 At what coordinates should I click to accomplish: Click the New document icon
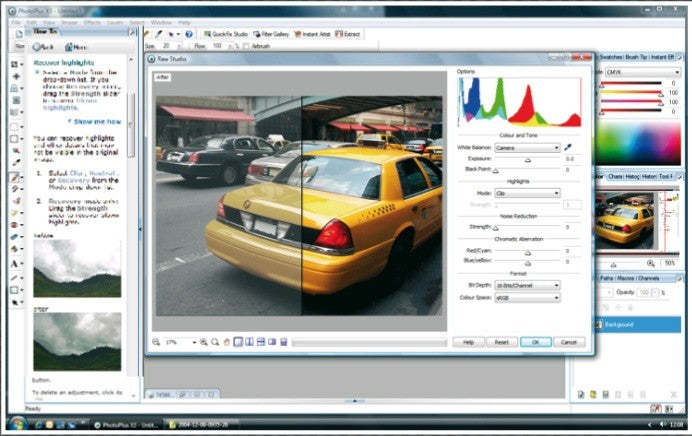(19, 34)
